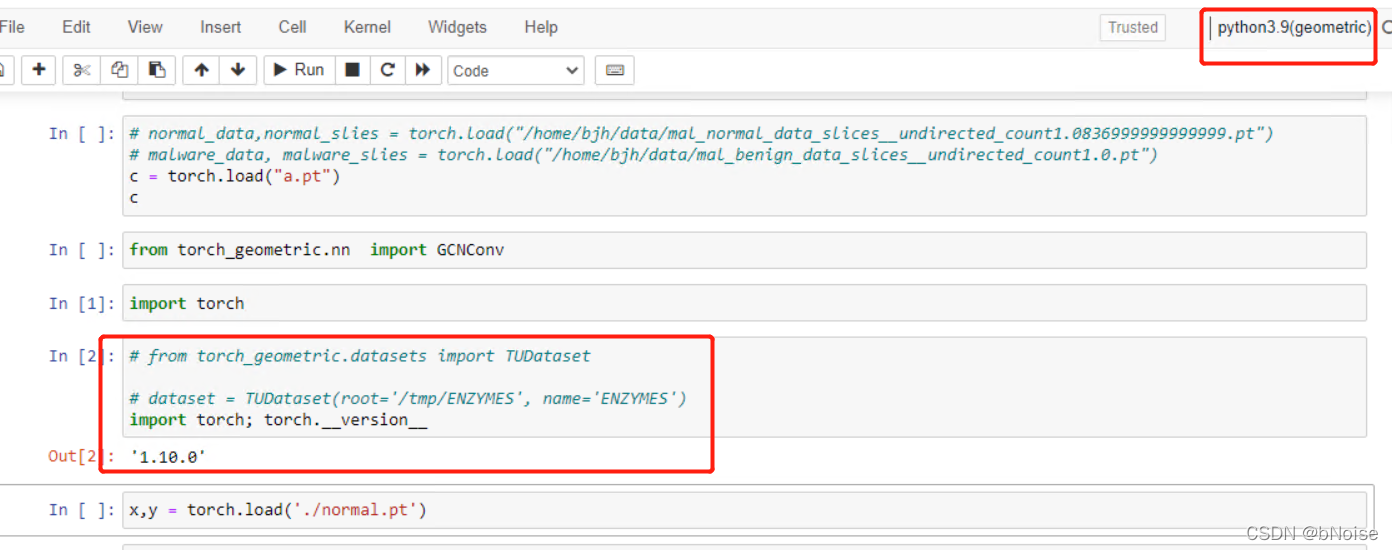Click the python3.9(geometric) kernel name
Image resolution: width=1393 pixels, height=550 pixels.
tap(1294, 28)
